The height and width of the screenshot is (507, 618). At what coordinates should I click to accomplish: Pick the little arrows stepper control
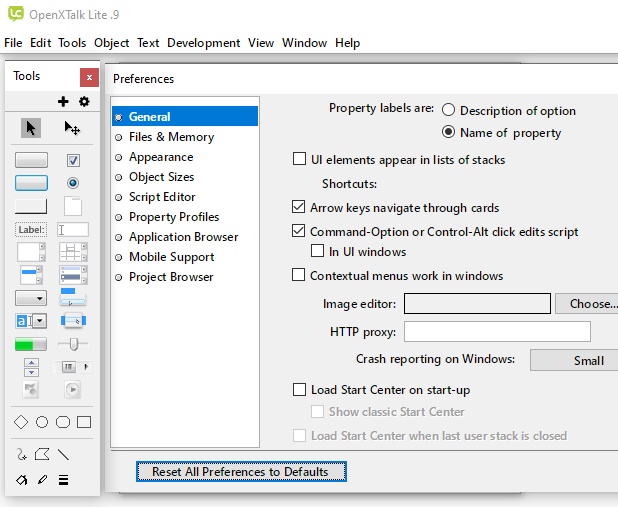point(31,367)
